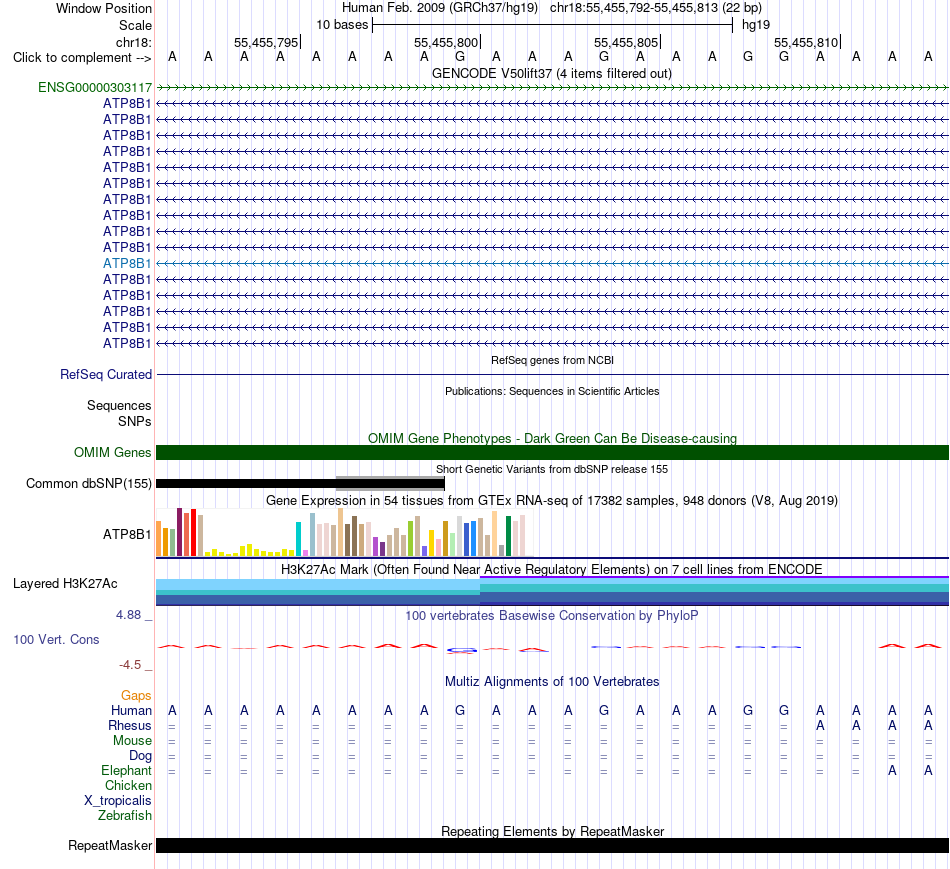Click the OMIM Genes track label

pos(113,452)
